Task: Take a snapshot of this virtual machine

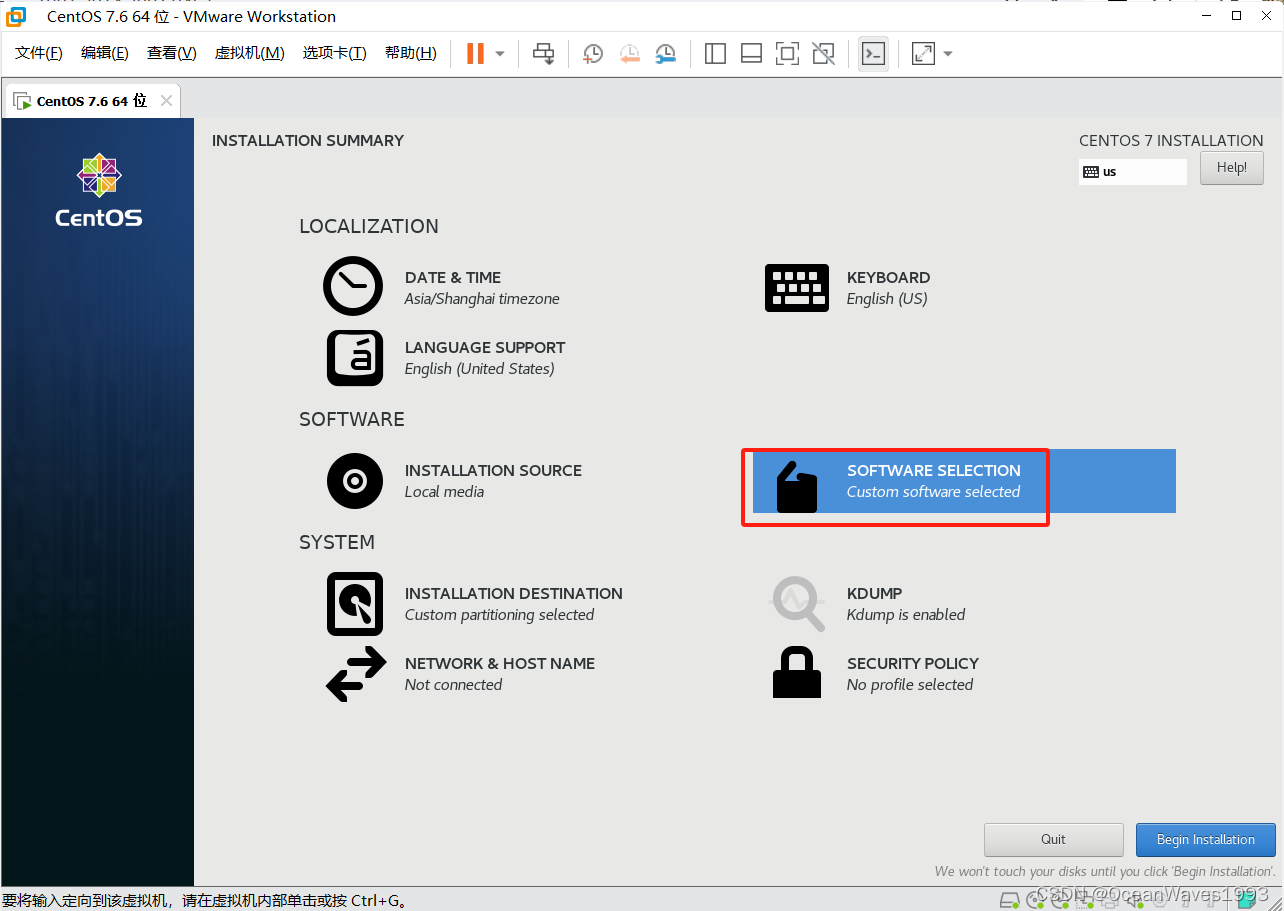Action: [x=593, y=54]
